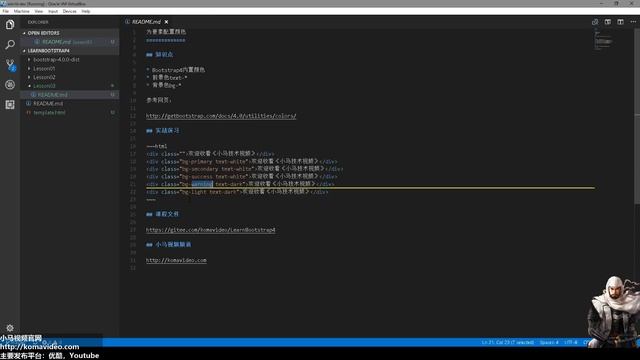This screenshot has width=640, height=360.
Task: Expand the Lesson01 folder
Action: (x=44, y=69)
